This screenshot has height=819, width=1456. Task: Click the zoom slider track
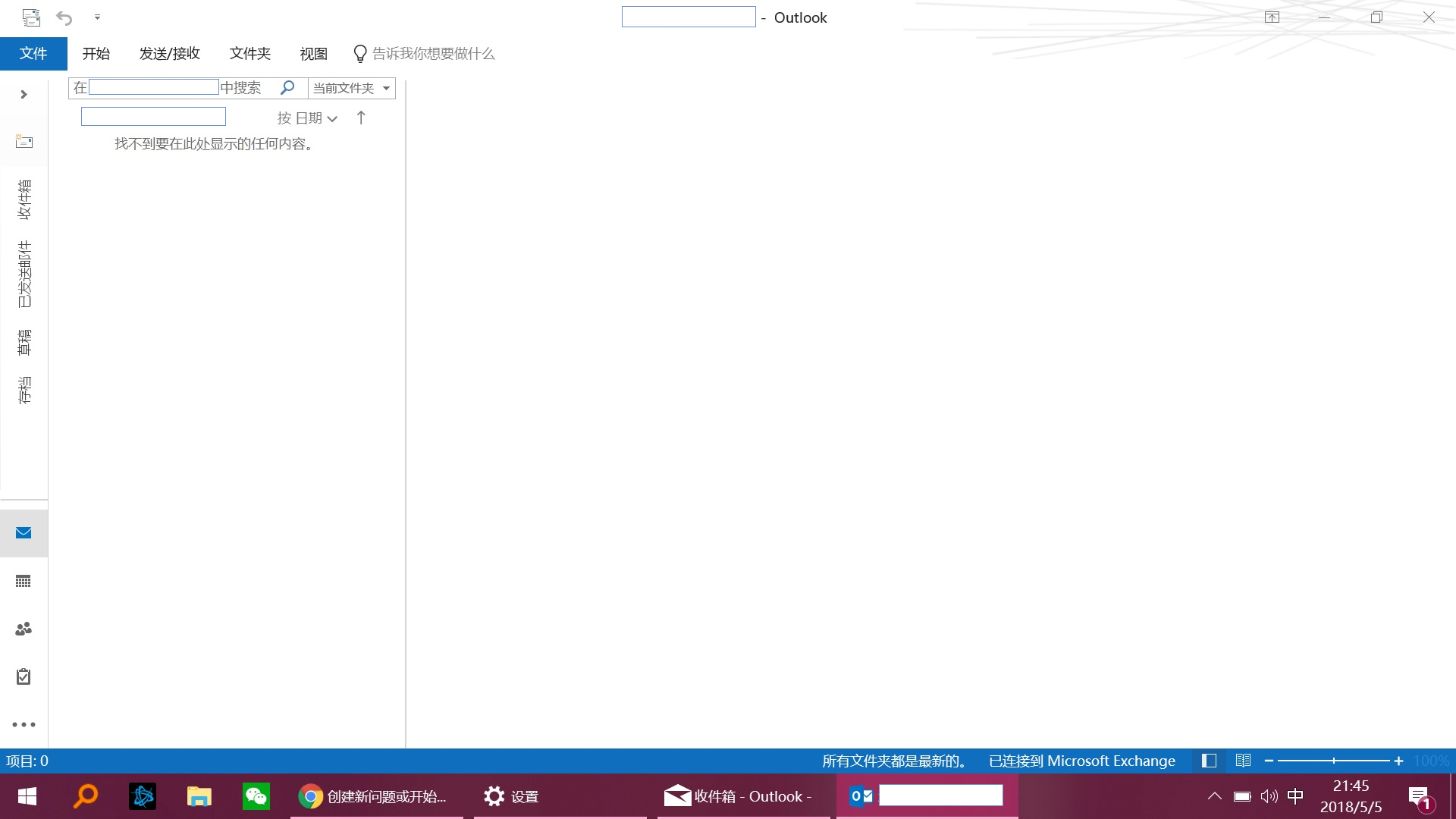1334,761
